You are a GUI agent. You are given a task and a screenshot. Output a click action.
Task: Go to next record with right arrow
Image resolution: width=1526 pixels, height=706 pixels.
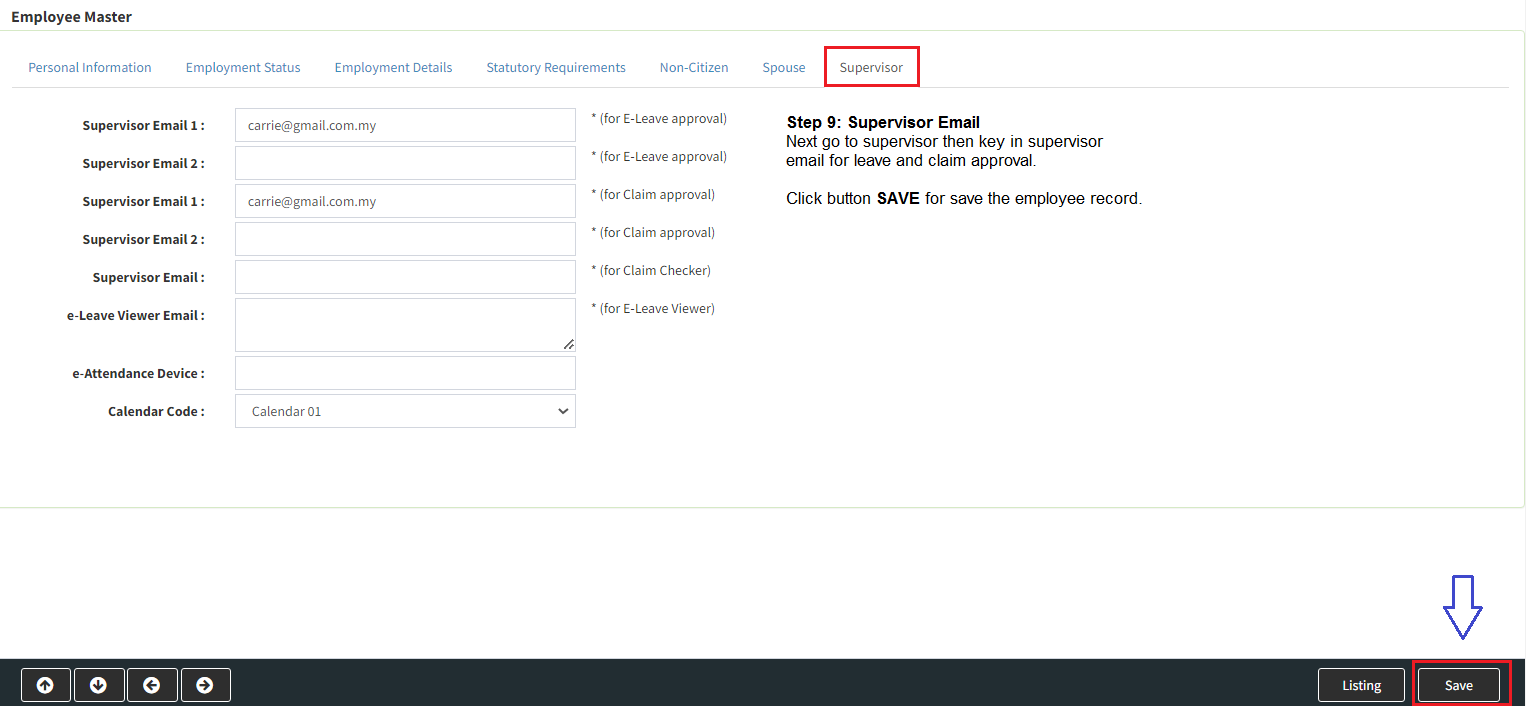tap(205, 685)
